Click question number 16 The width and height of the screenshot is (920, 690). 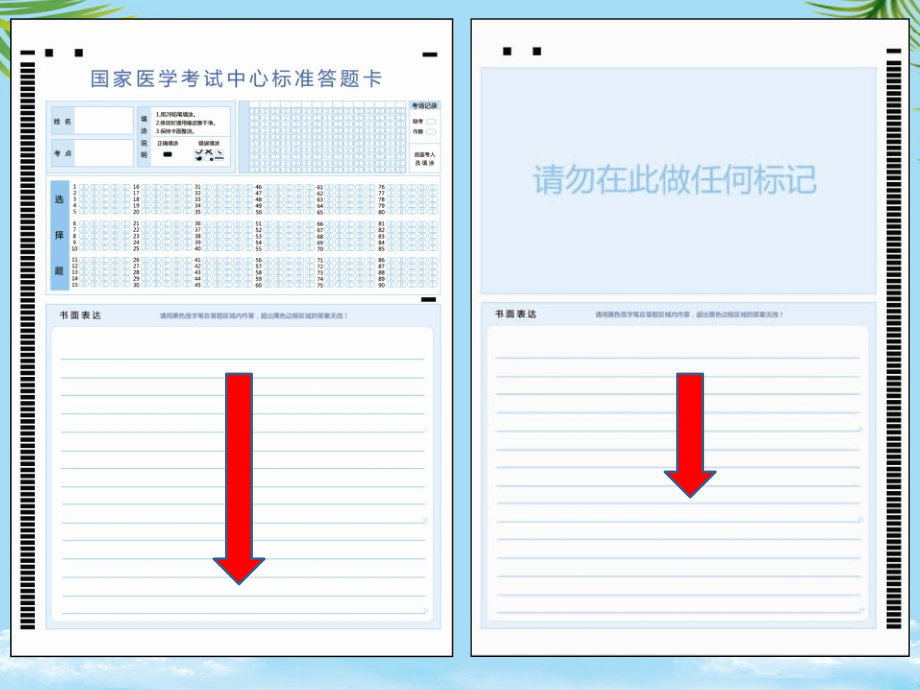tap(136, 187)
